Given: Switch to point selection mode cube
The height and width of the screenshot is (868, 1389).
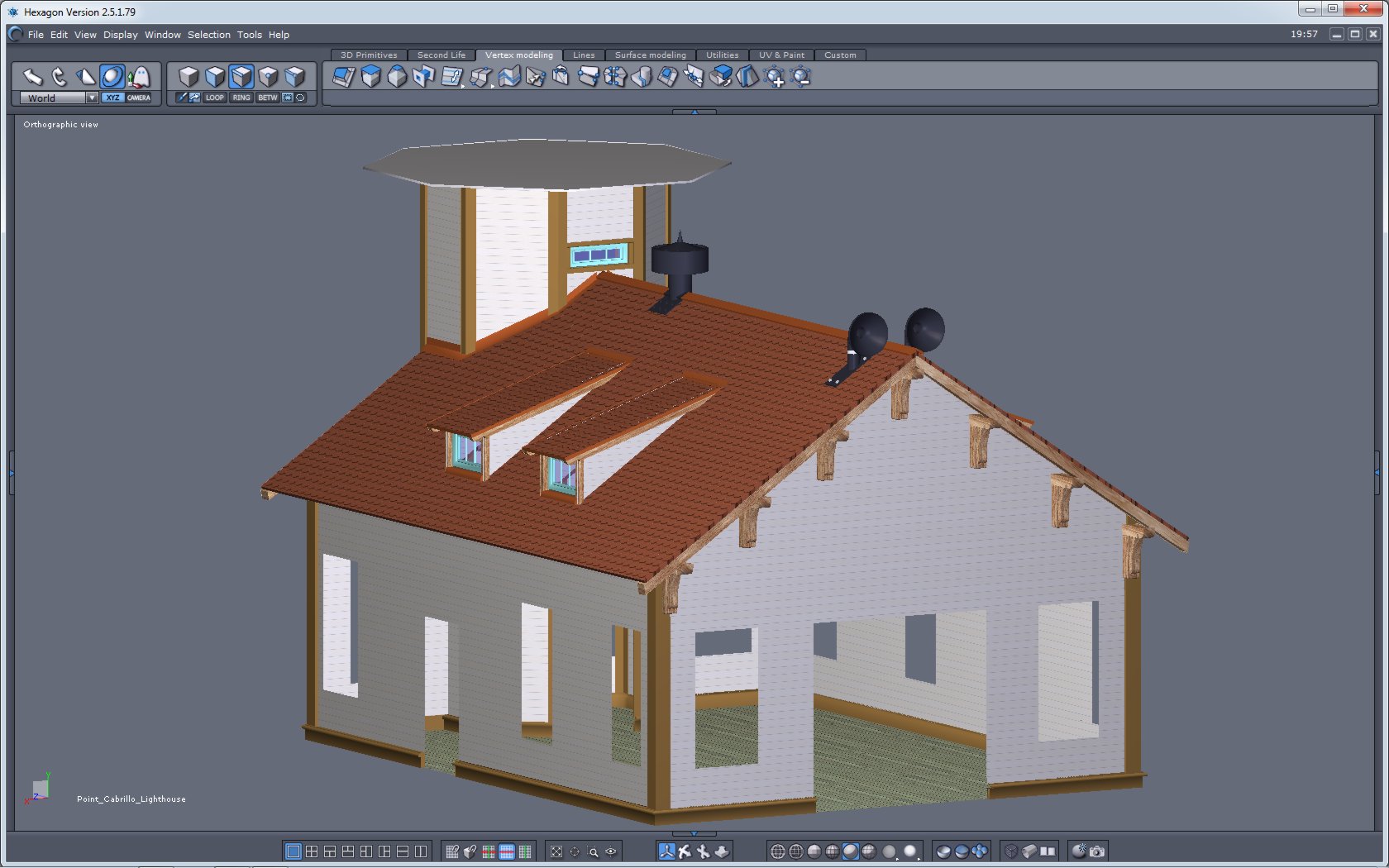Looking at the screenshot, I should pyautogui.click(x=268, y=77).
